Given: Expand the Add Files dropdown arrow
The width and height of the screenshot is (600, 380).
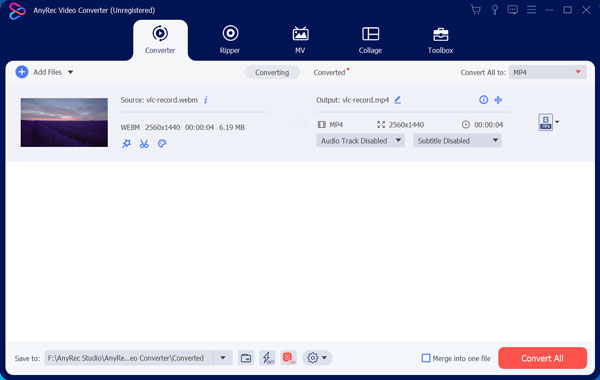Looking at the screenshot, I should pyautogui.click(x=70, y=72).
